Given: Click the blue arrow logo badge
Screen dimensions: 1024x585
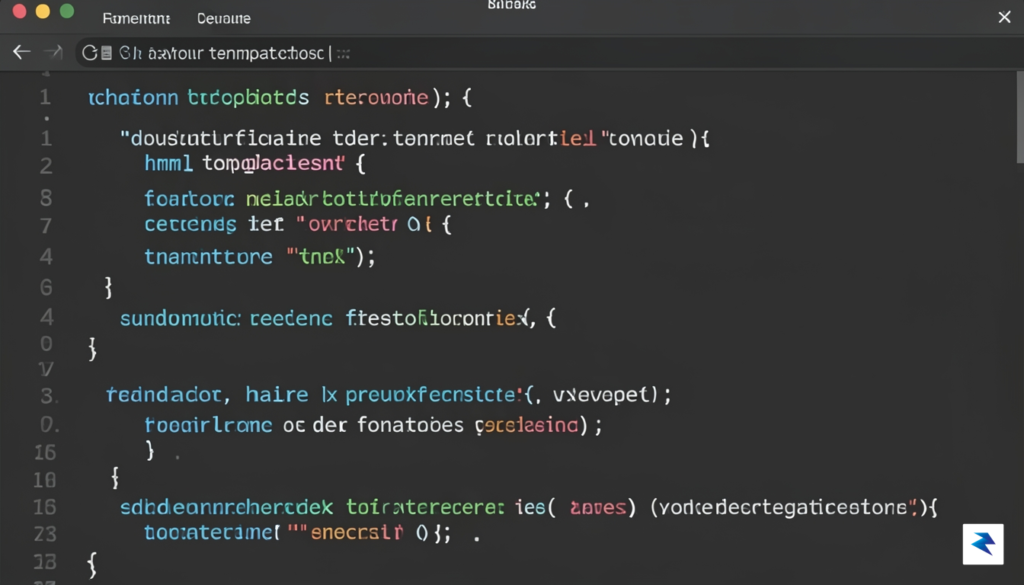Looking at the screenshot, I should [983, 544].
